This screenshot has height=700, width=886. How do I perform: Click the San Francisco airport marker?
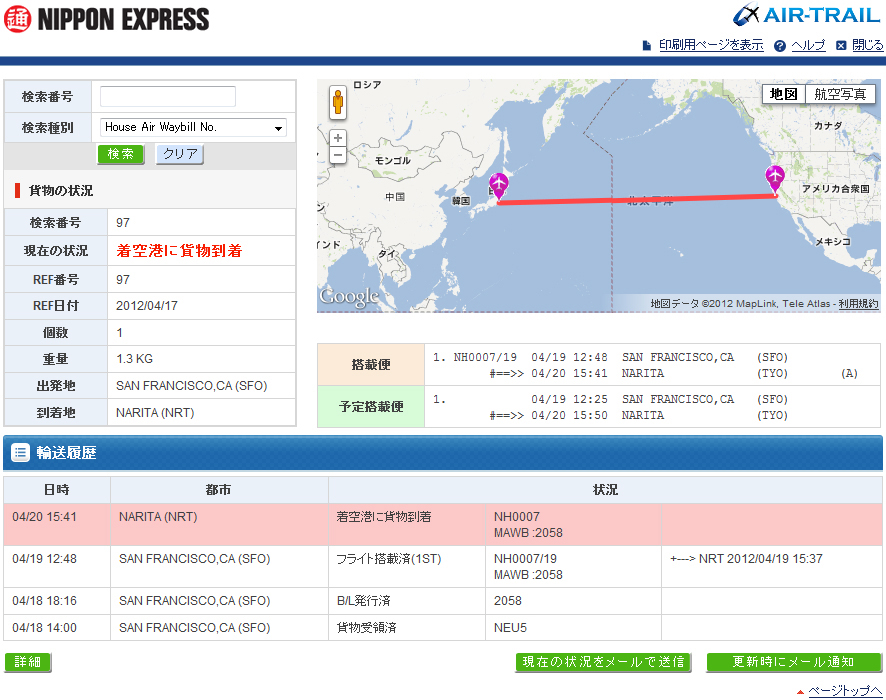coord(775,178)
